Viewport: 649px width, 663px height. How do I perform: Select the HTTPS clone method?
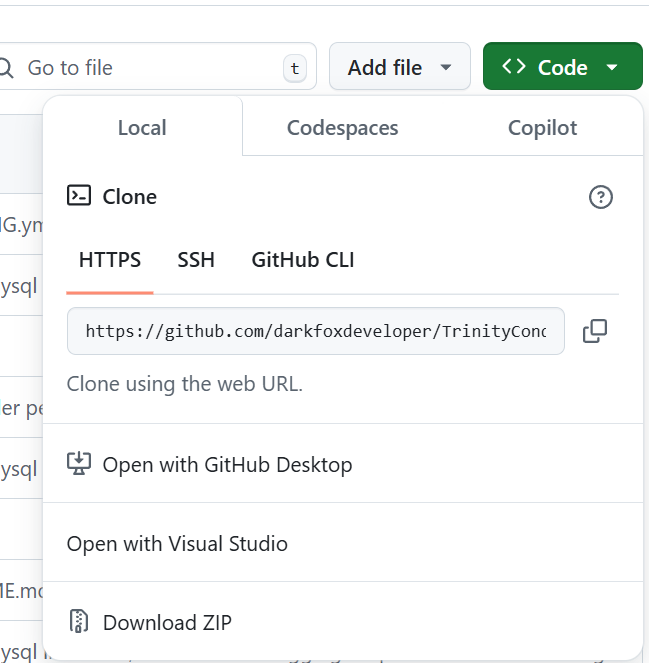110,260
